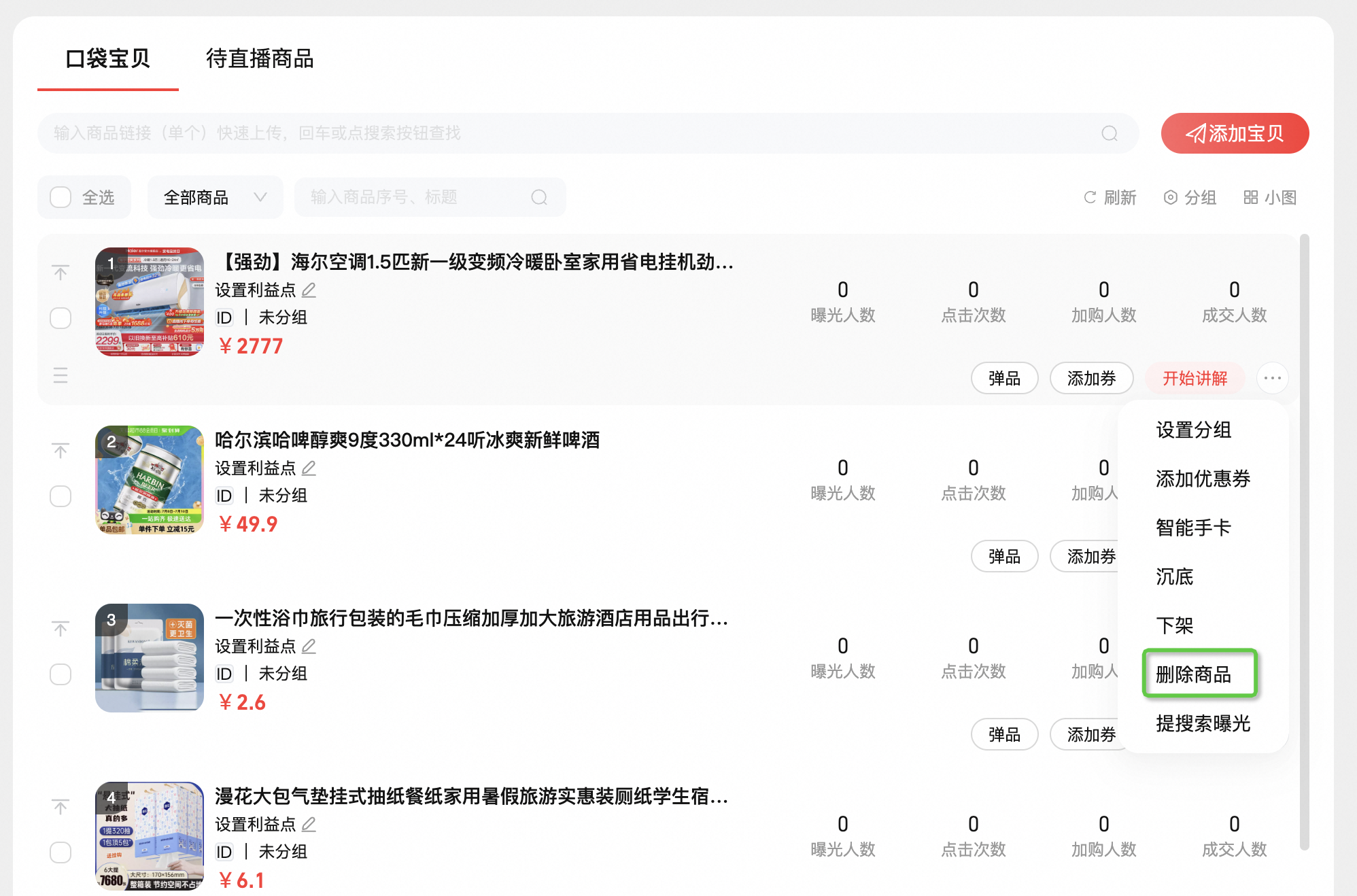Viewport: 1357px width, 896px height.
Task: Toggle the three-dot more menu for 海尔空调
Action: coord(1273,378)
